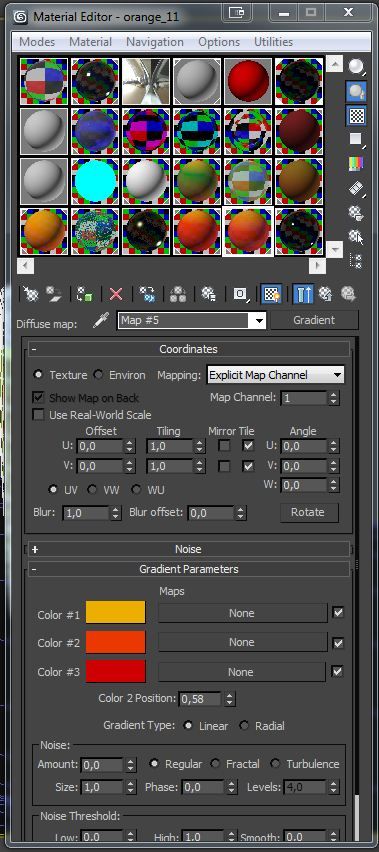Enable Use Real-World Scale checkbox
This screenshot has height=852, width=379.
coord(39,415)
